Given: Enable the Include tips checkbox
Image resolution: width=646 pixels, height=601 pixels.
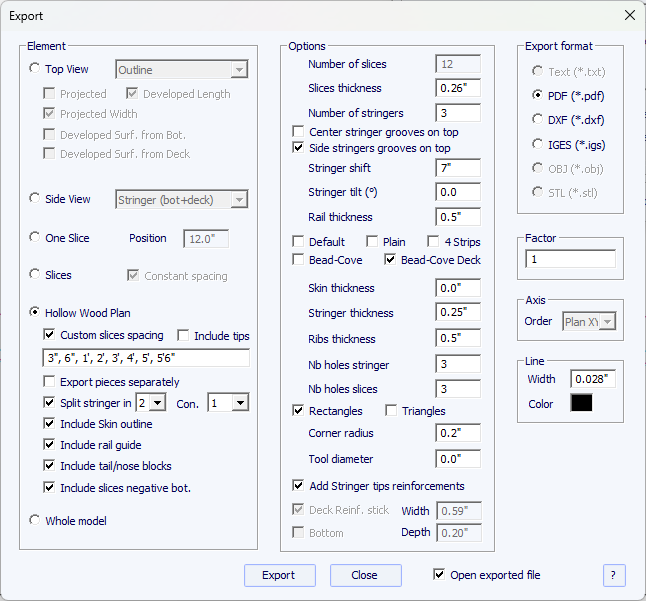Looking at the screenshot, I should [x=184, y=336].
